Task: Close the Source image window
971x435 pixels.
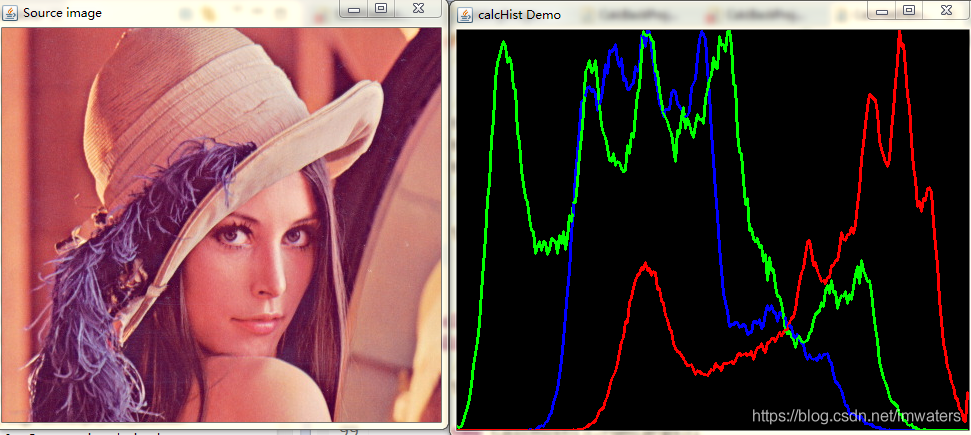Action: point(418,9)
